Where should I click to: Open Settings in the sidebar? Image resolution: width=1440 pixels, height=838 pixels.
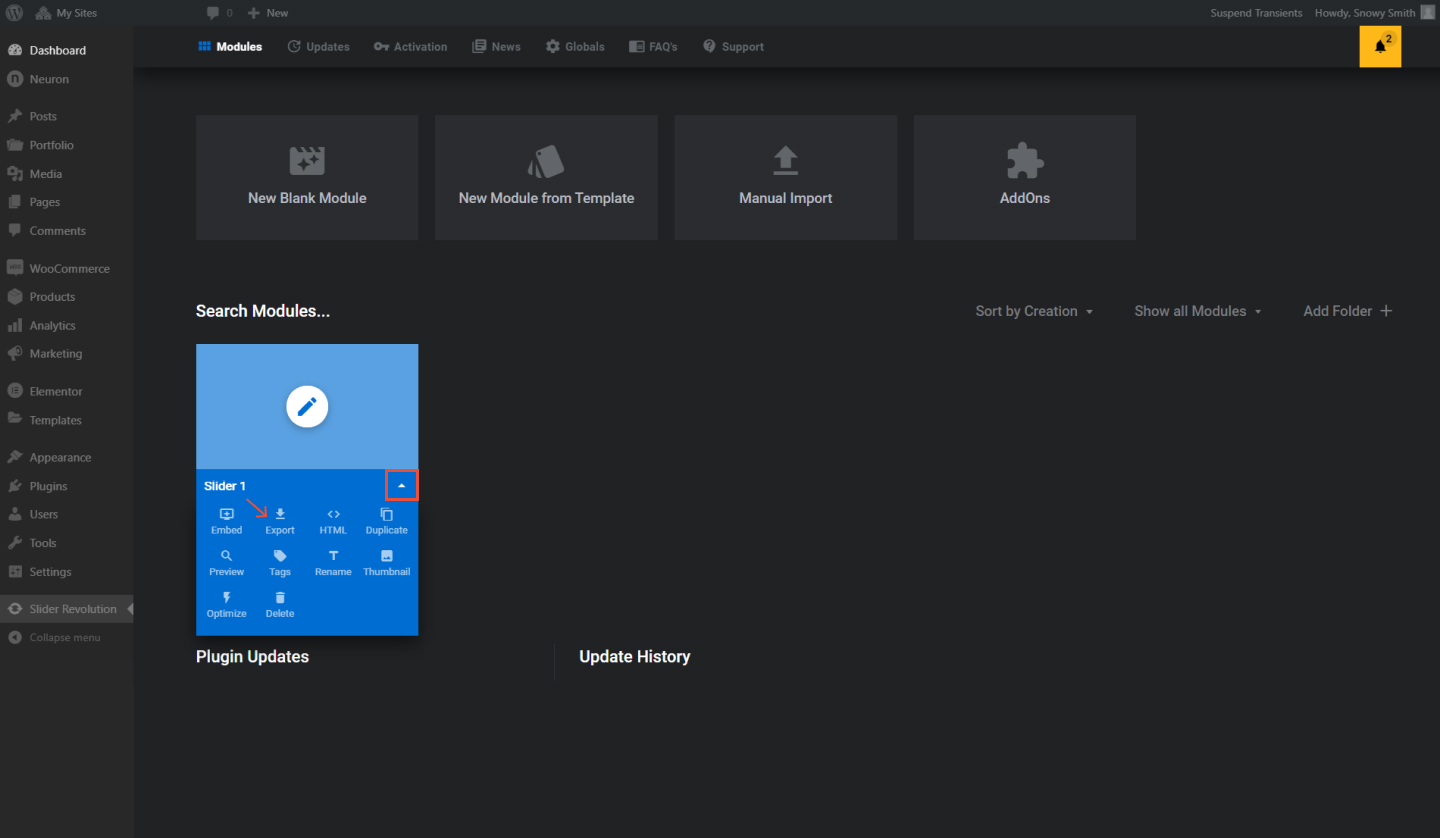click(67, 572)
